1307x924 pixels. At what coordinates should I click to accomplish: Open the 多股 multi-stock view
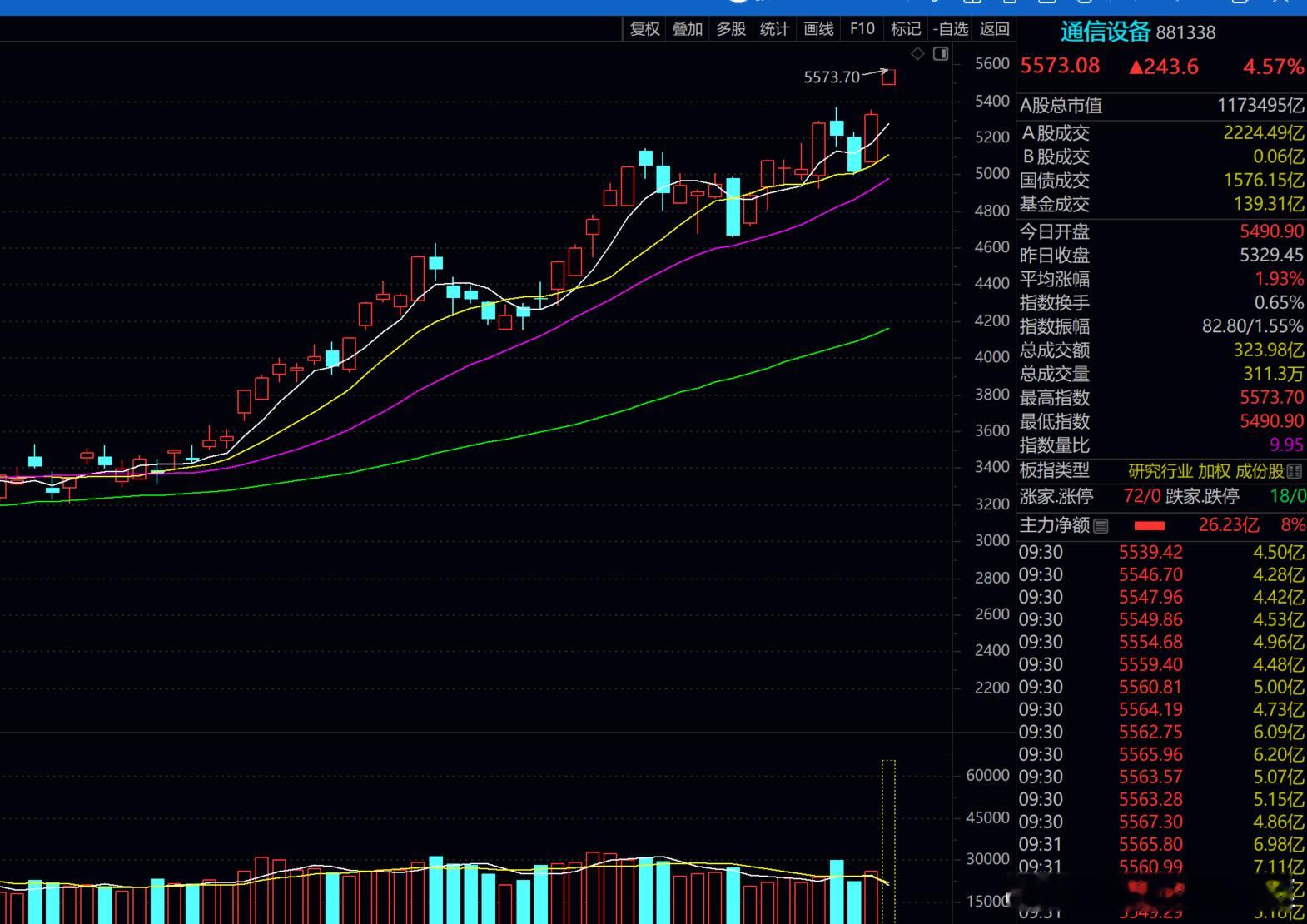[731, 29]
